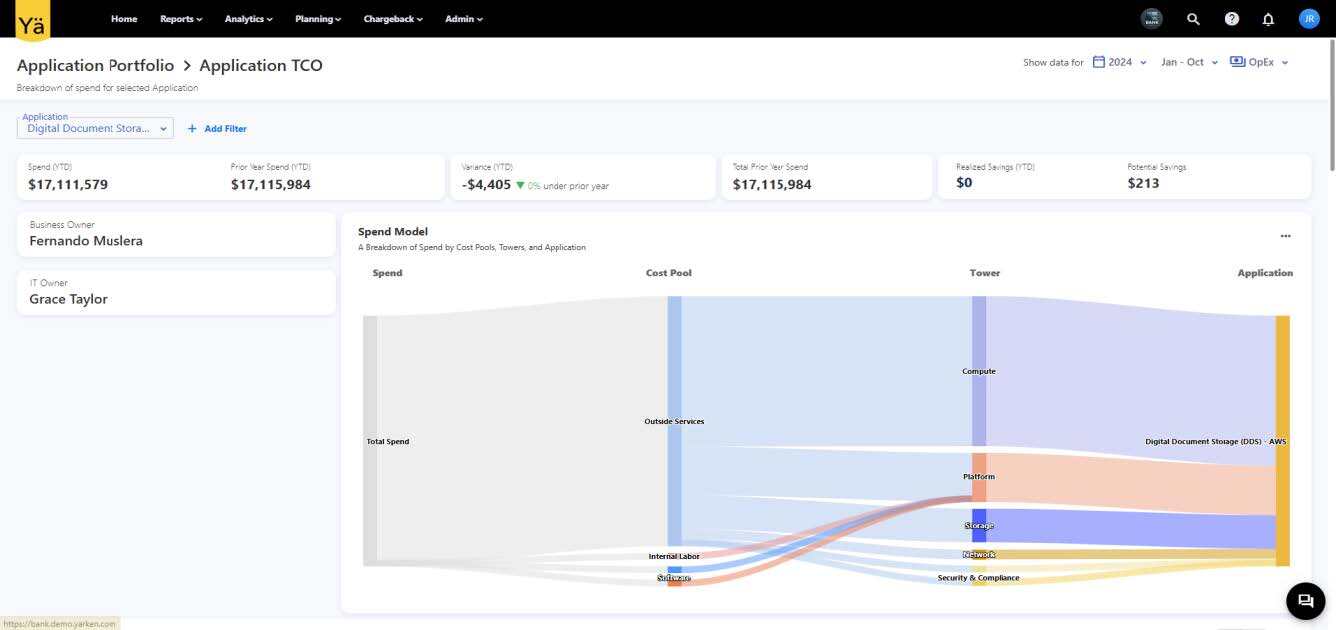This screenshot has width=1336, height=630.
Task: Check notifications via the bell icon
Action: tap(1268, 18)
